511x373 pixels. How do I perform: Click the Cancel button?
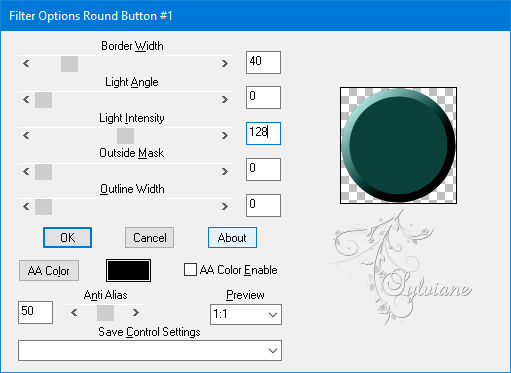click(x=149, y=238)
